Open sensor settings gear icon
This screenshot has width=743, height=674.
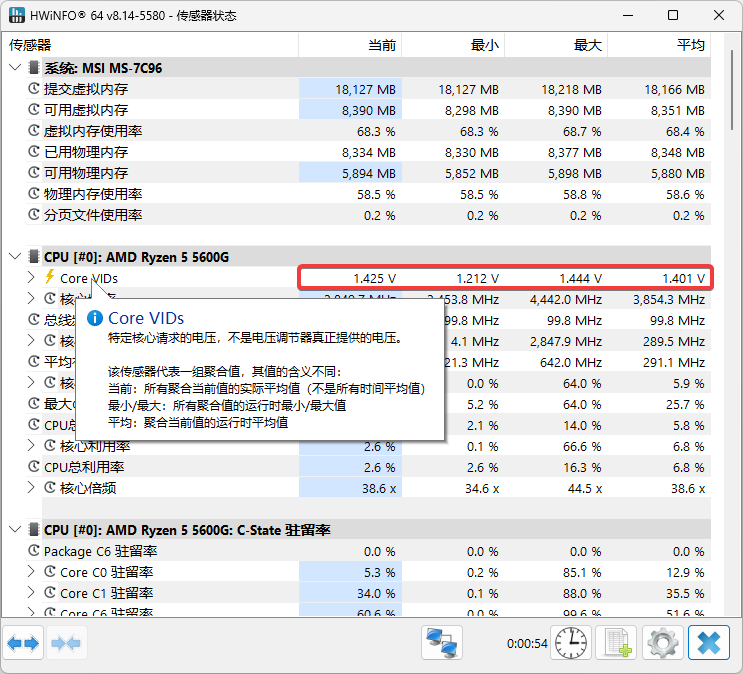(662, 643)
